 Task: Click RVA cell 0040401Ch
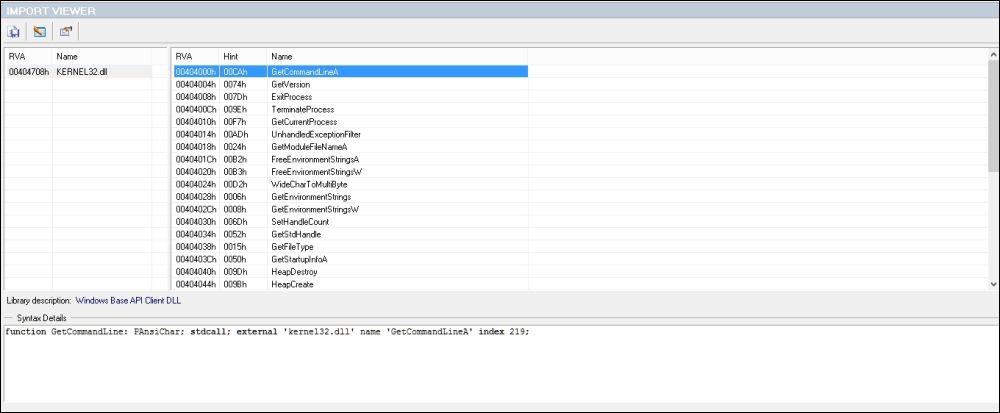tap(196, 159)
